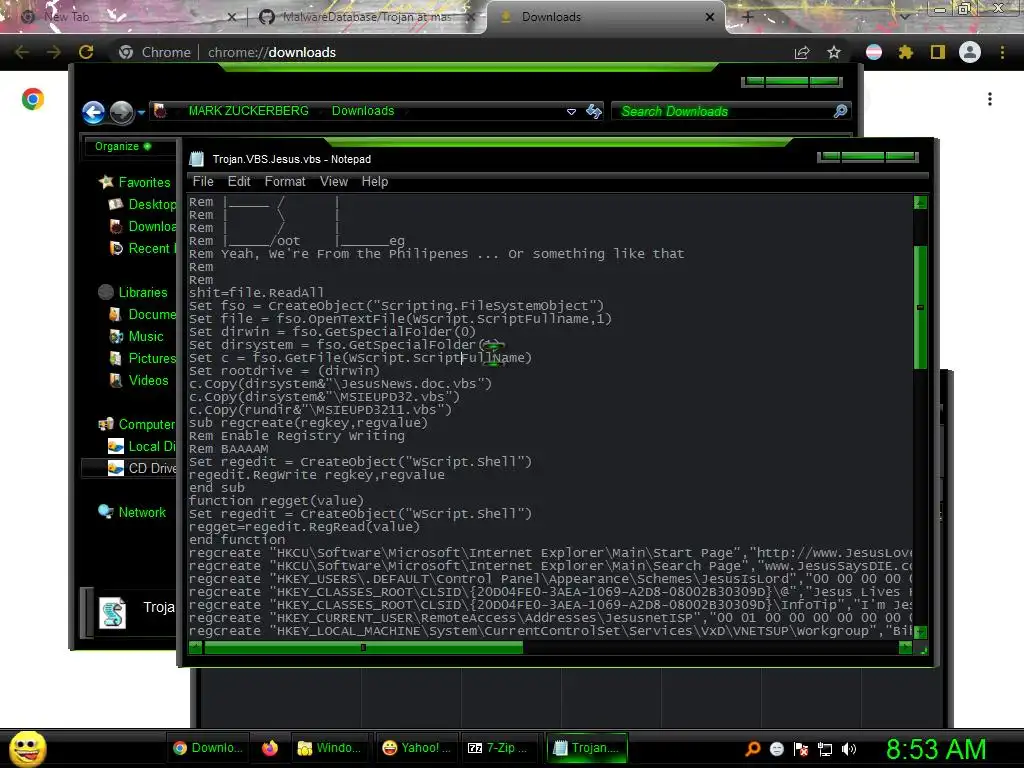Switch to the MalwareDatabase GitHub tab
Screen dimensions: 1024x768
[366, 17]
